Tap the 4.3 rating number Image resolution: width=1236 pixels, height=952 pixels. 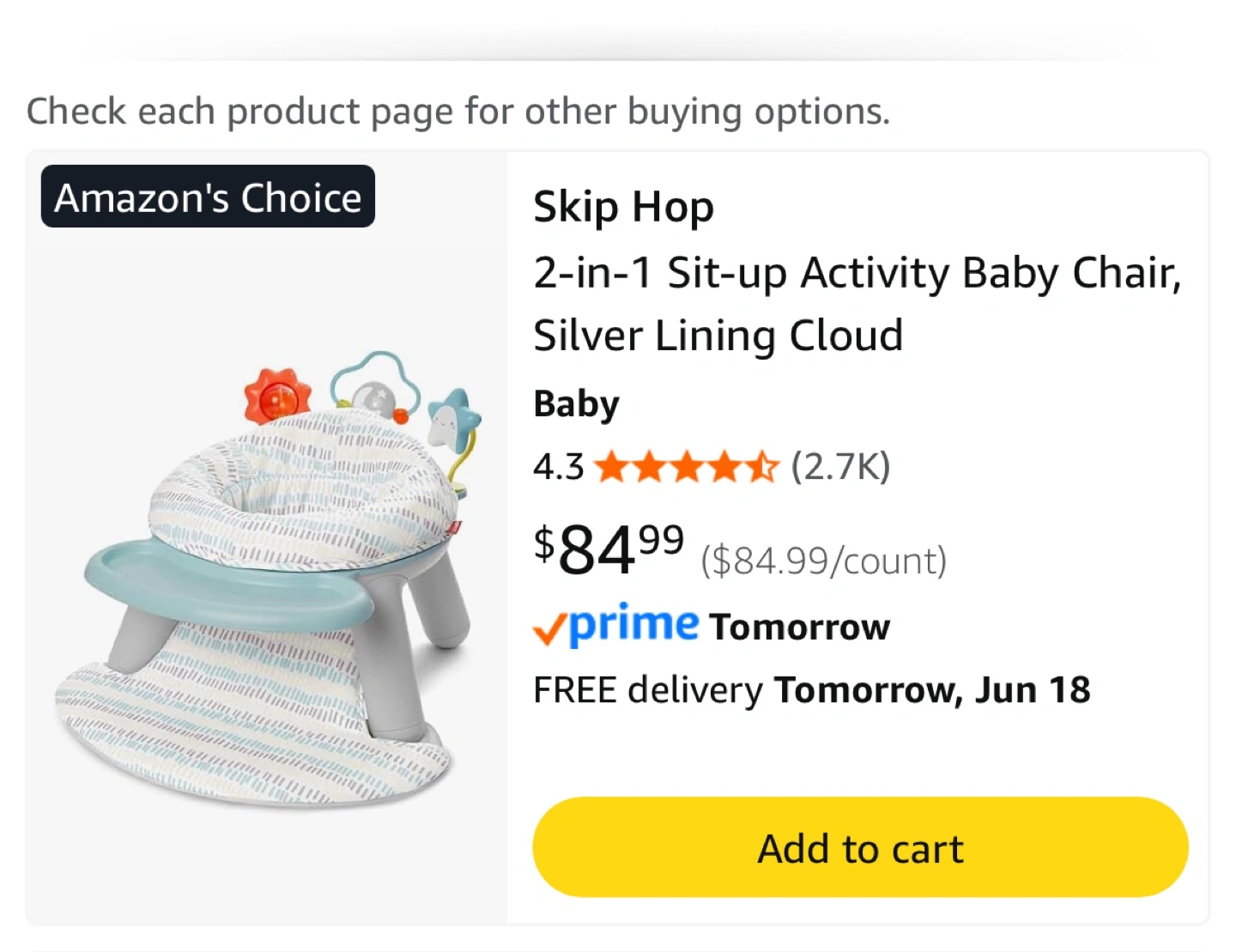(558, 468)
